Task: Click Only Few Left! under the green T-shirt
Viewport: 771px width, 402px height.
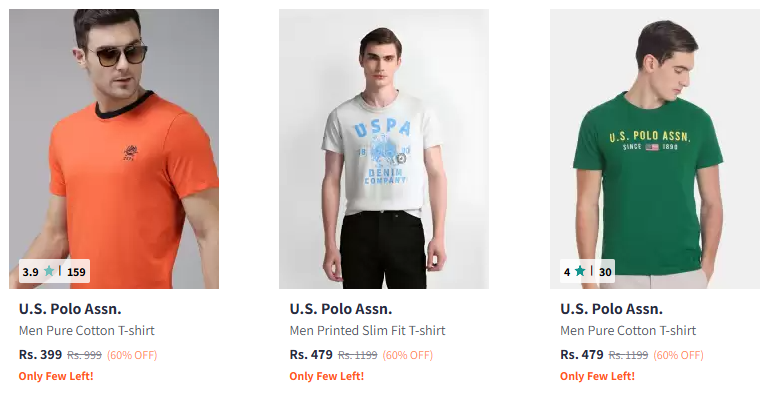Action: tap(597, 376)
